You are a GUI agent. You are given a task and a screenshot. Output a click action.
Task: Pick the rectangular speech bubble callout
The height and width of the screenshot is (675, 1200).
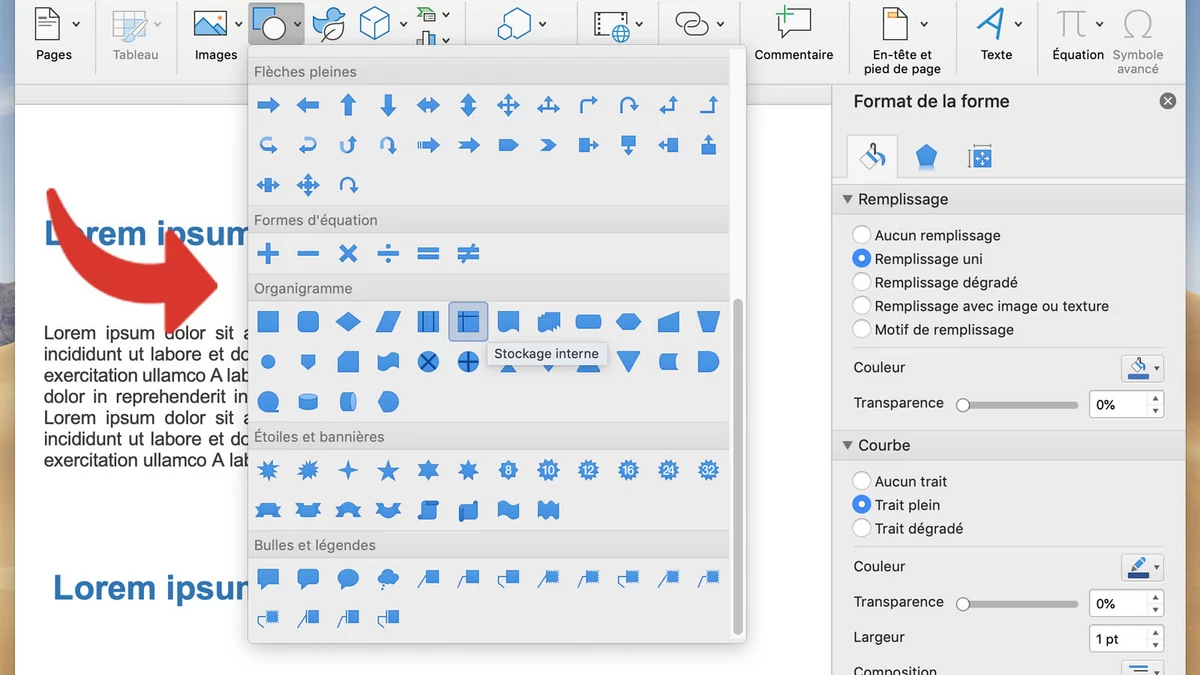click(268, 579)
